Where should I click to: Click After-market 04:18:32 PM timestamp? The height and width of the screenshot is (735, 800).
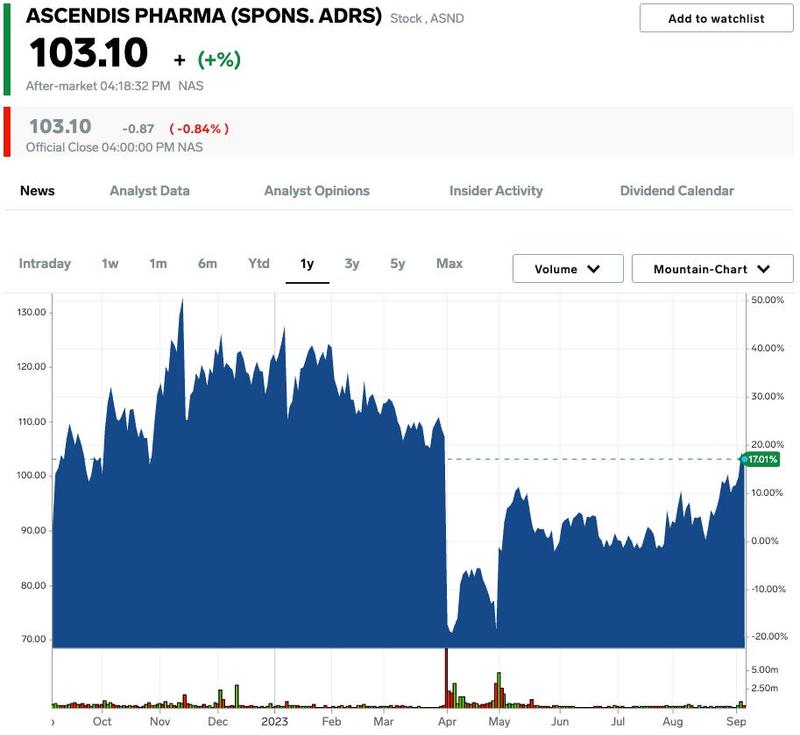[x=98, y=86]
